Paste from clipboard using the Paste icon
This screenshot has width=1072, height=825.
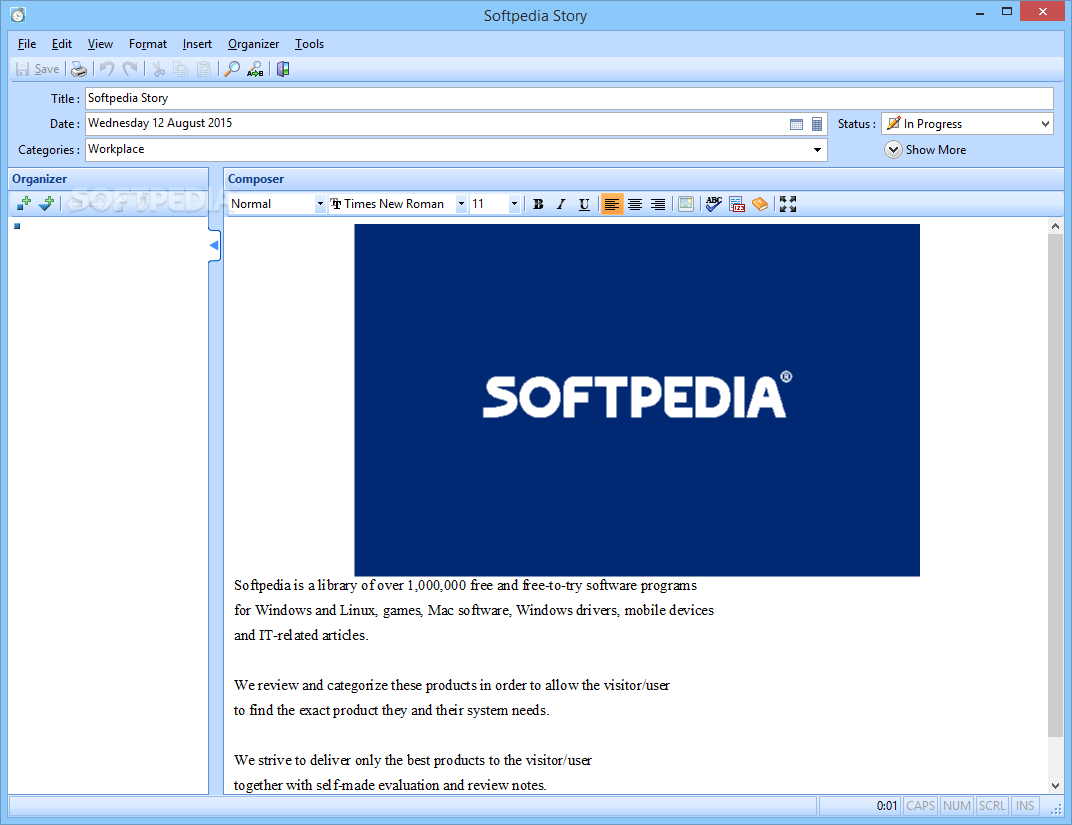pos(204,69)
